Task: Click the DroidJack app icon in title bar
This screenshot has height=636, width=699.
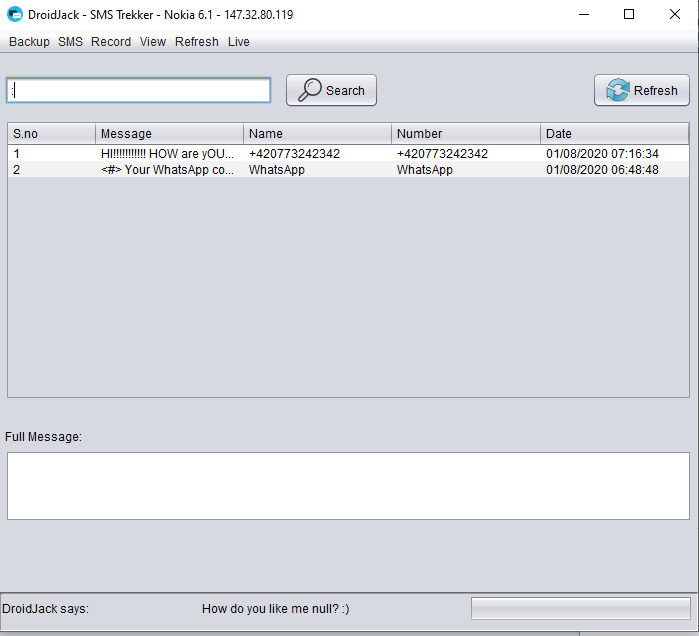Action: tap(15, 14)
